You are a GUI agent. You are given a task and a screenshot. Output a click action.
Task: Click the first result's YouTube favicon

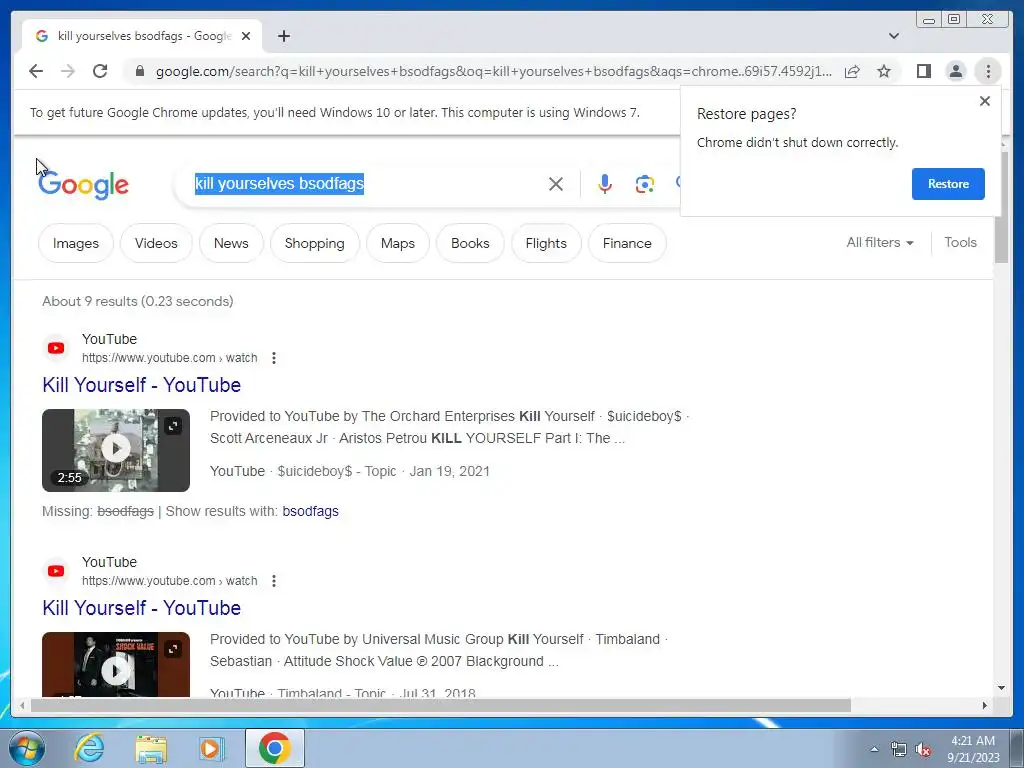coord(56,348)
